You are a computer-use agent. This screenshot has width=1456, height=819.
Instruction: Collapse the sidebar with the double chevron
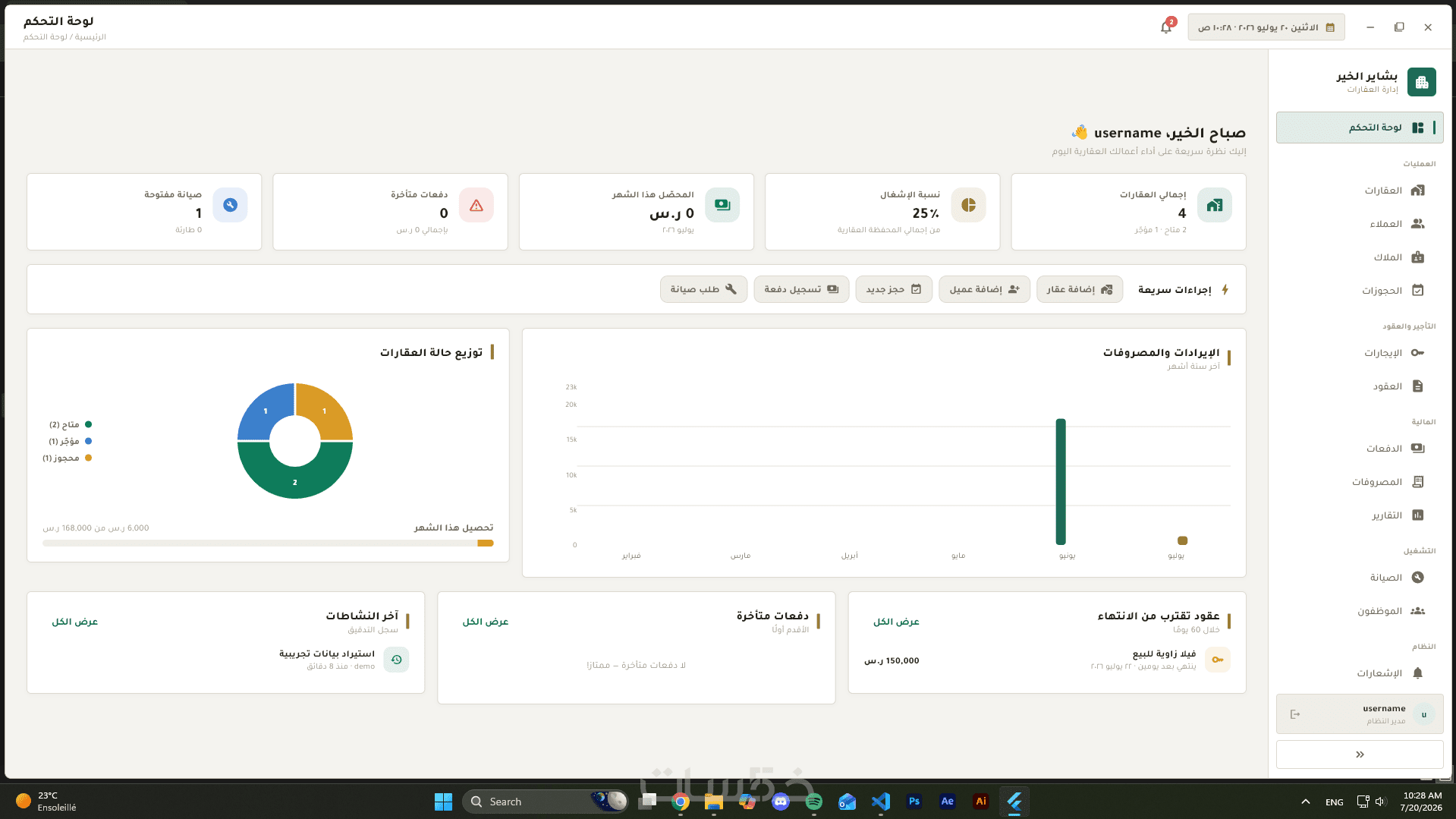click(1360, 754)
